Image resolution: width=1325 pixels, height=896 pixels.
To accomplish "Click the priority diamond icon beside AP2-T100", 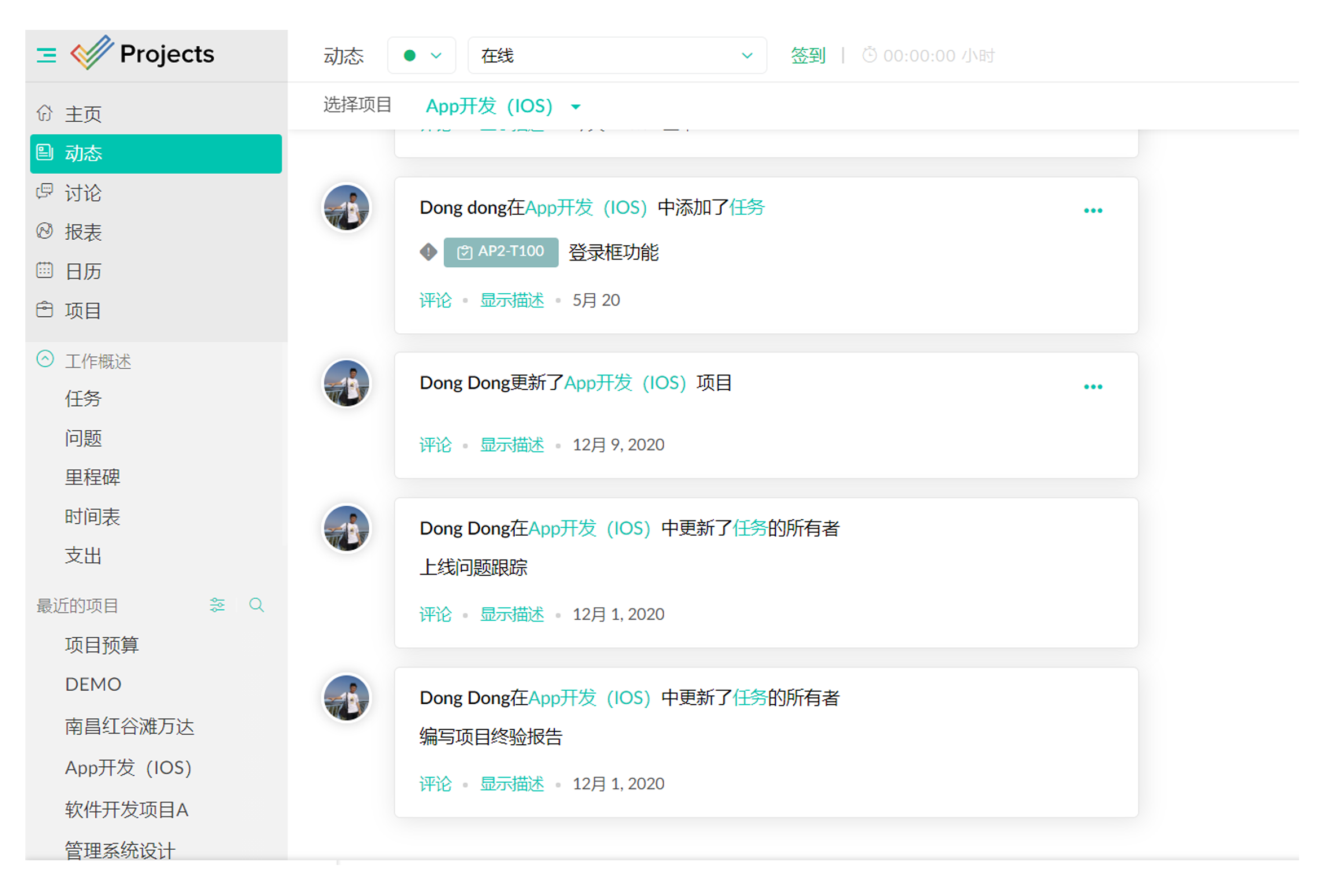I will [x=428, y=251].
